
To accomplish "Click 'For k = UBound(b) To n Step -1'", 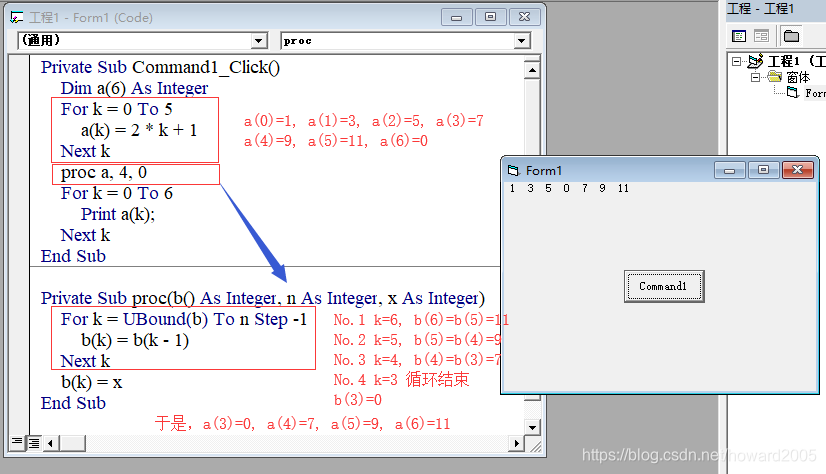I will [x=183, y=320].
